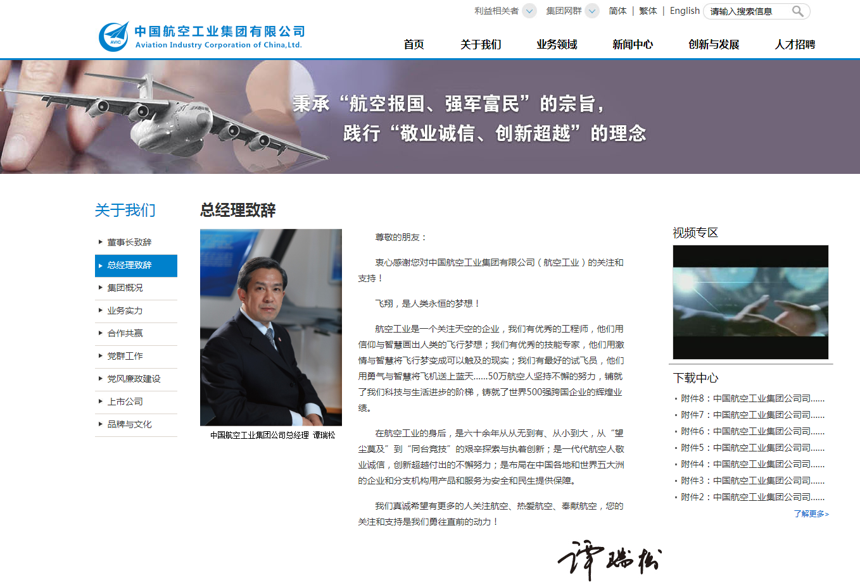The height and width of the screenshot is (583, 860).
Task: Click the airplane banner image
Action: pos(430,117)
